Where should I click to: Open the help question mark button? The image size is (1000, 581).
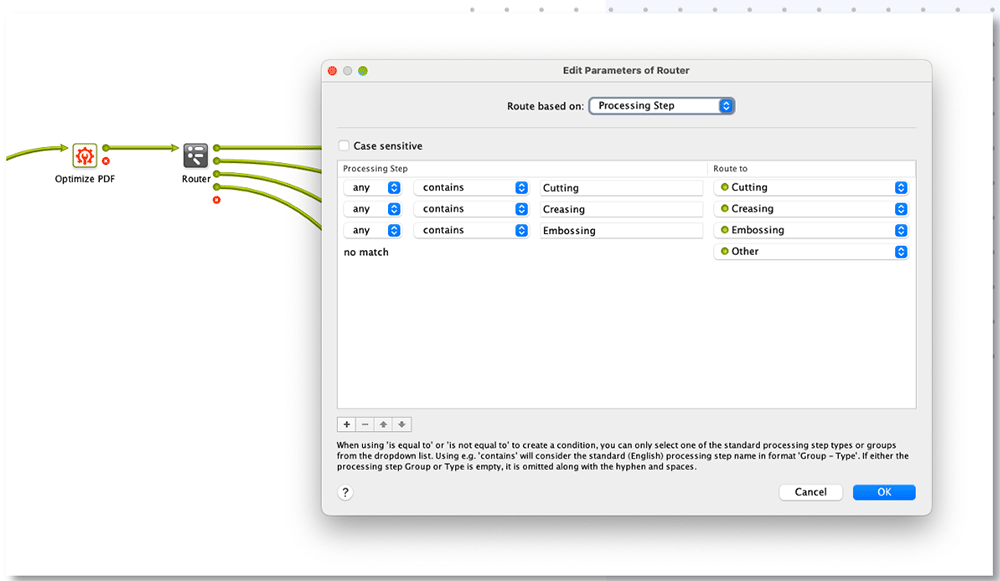tap(346, 492)
